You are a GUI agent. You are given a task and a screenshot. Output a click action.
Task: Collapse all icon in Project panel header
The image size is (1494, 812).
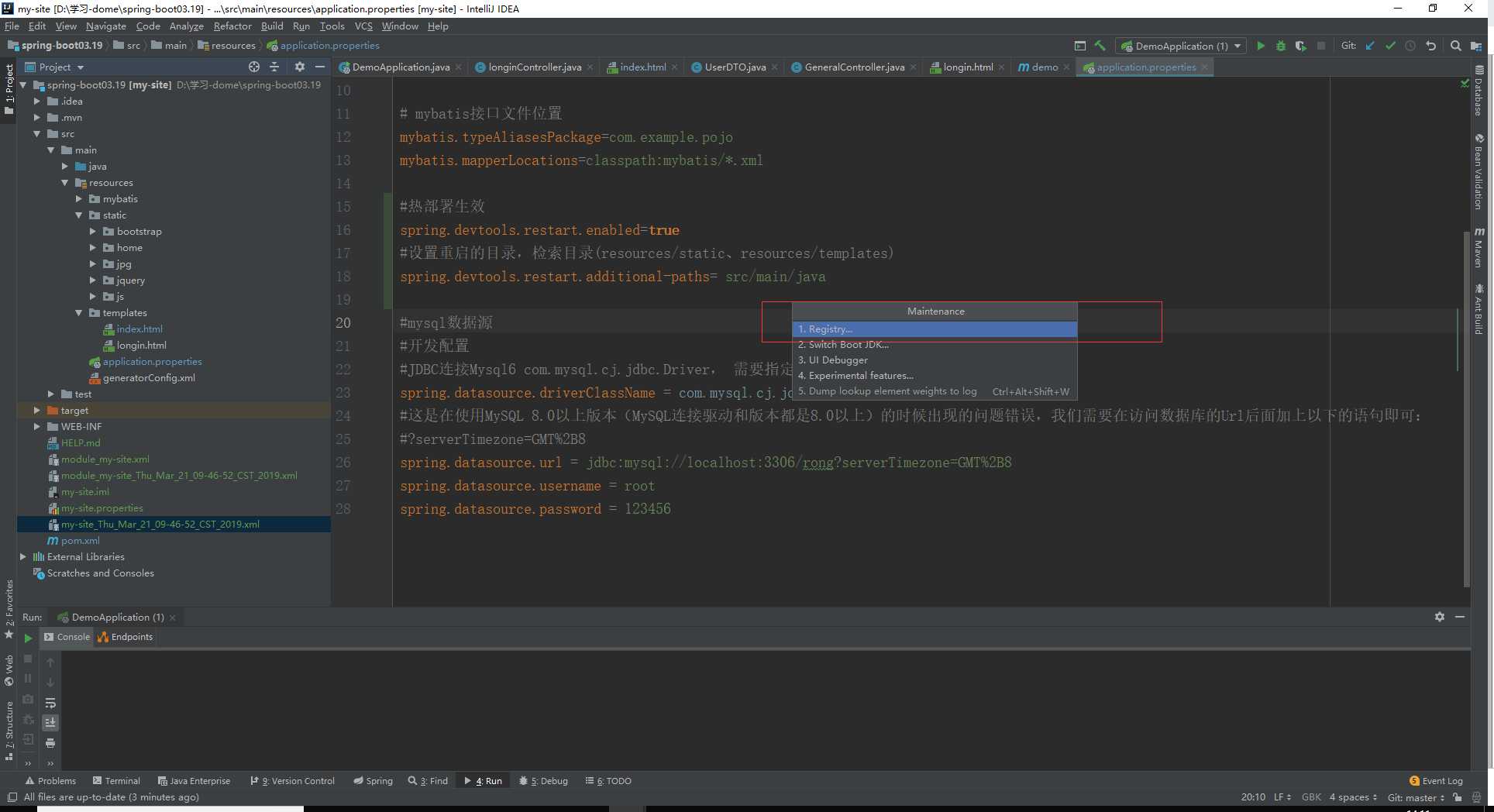point(274,67)
